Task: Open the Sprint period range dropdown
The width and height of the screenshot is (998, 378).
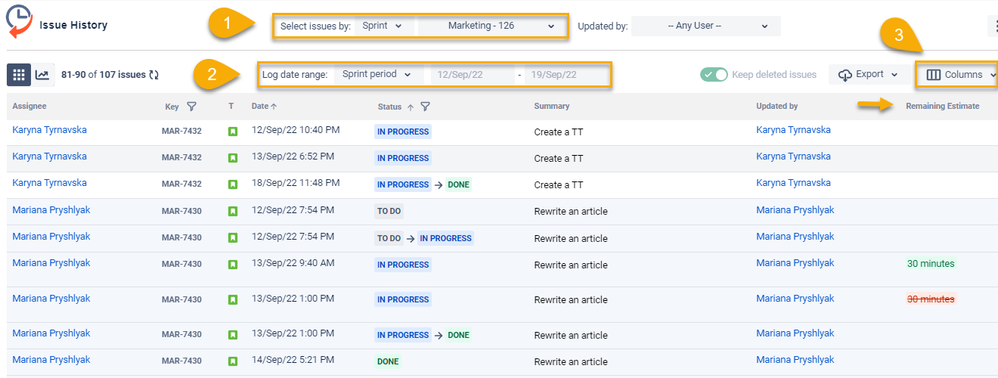Action: (376, 74)
